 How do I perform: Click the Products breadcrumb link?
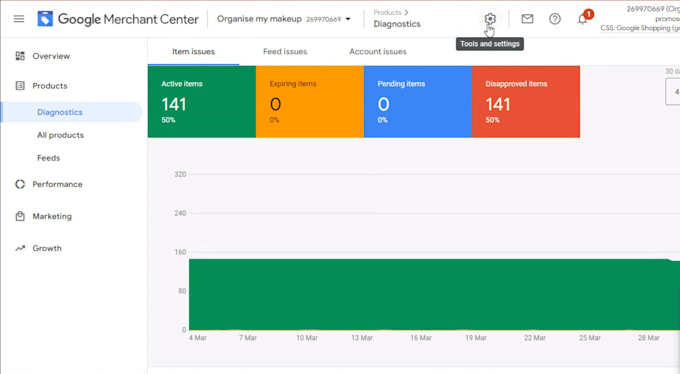(387, 13)
